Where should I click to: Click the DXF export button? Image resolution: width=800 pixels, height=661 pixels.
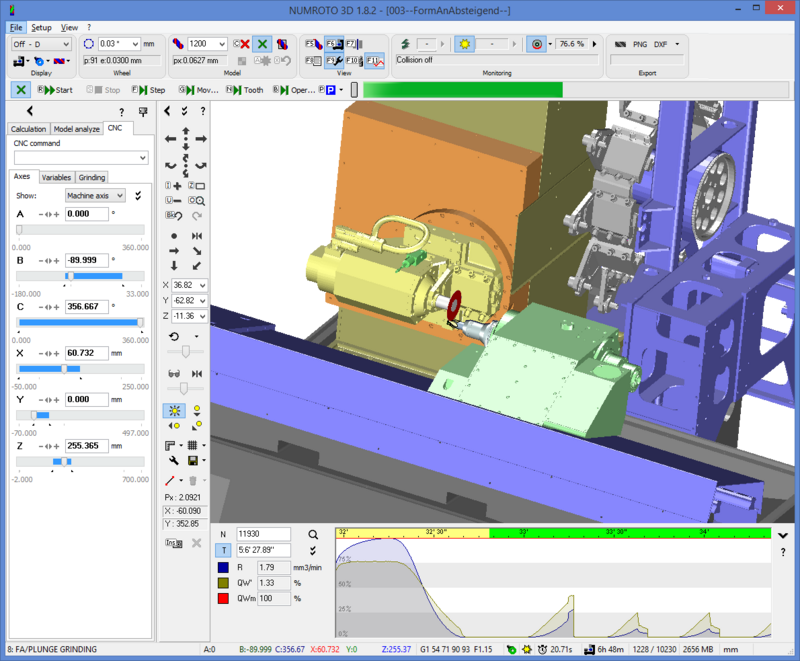[660, 45]
